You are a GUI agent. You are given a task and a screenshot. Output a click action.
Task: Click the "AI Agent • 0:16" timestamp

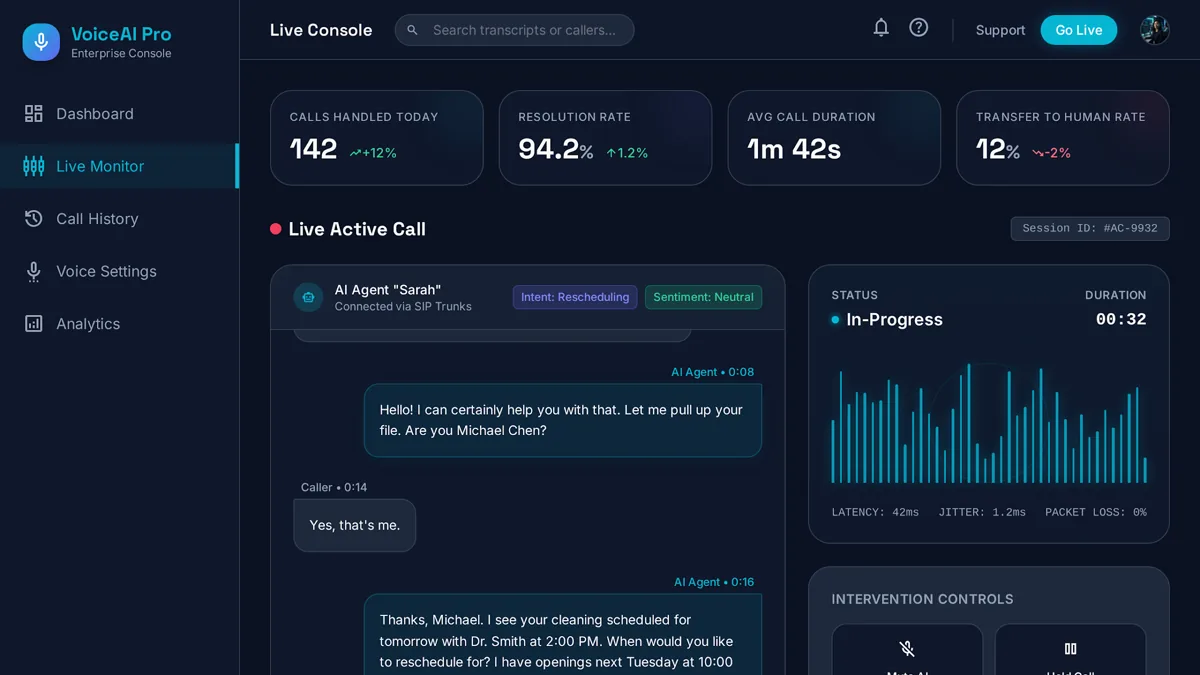(714, 582)
